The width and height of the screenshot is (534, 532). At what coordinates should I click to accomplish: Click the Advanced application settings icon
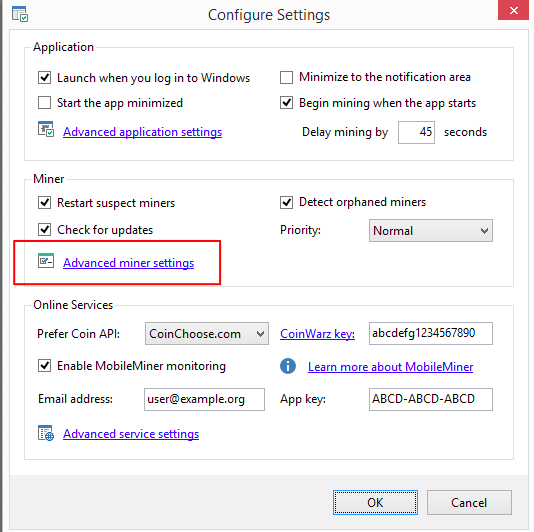(46, 129)
